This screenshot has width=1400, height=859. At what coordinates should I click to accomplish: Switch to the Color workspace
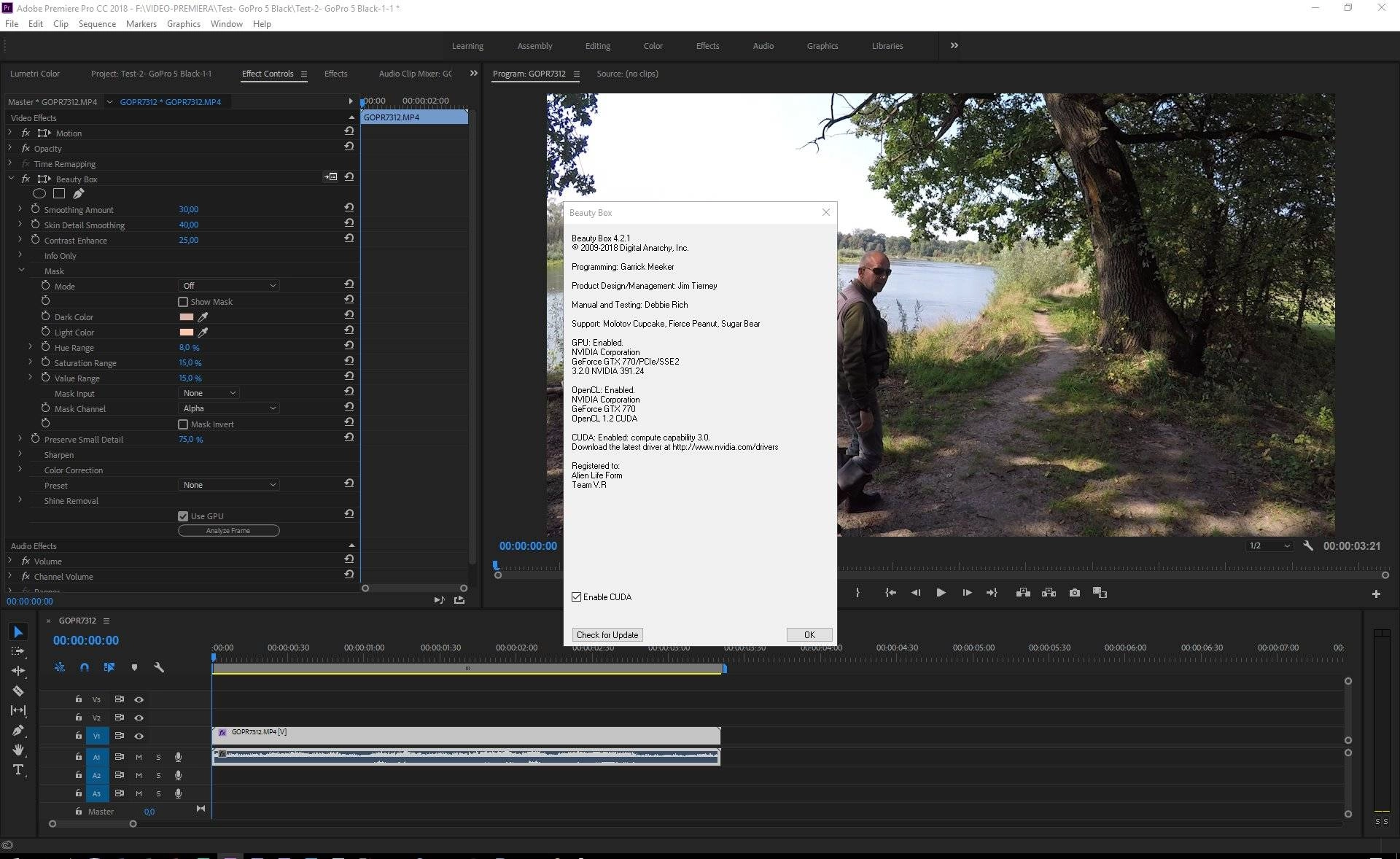[653, 46]
